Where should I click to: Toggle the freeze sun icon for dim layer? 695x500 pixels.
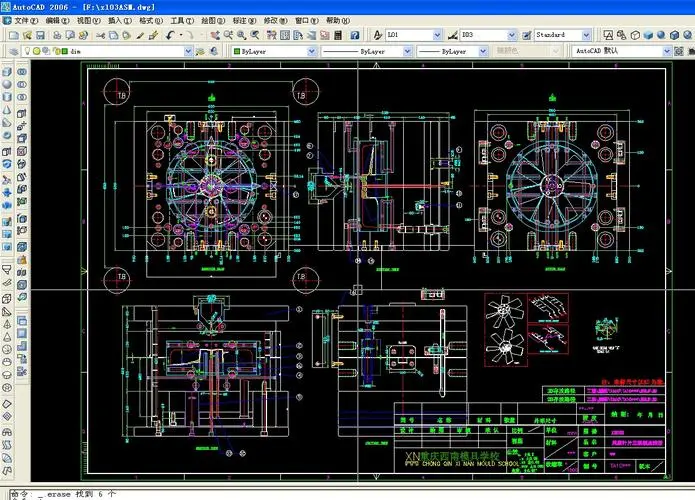[35, 50]
